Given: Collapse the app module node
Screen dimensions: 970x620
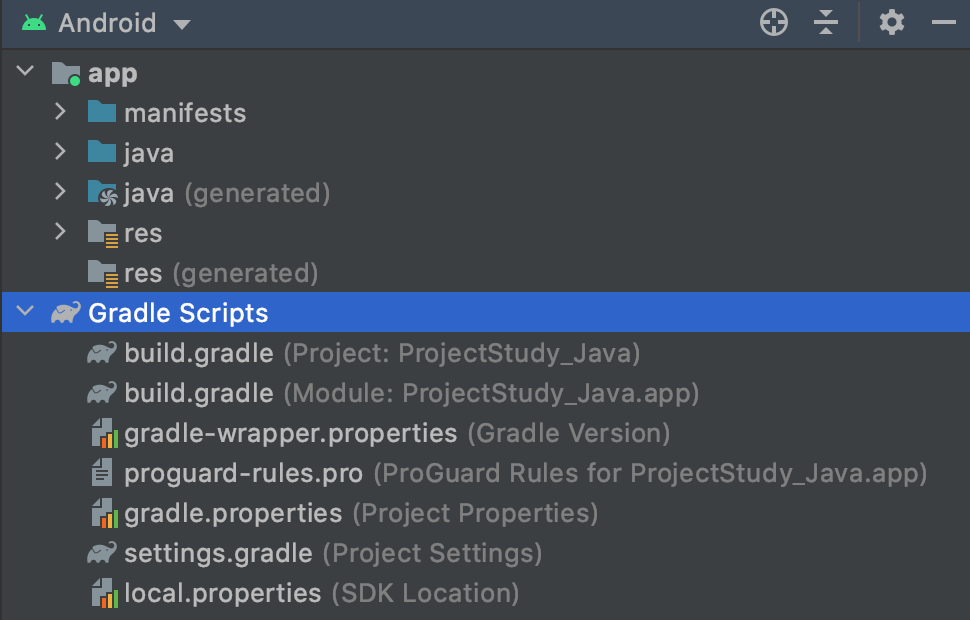Looking at the screenshot, I should point(26,73).
